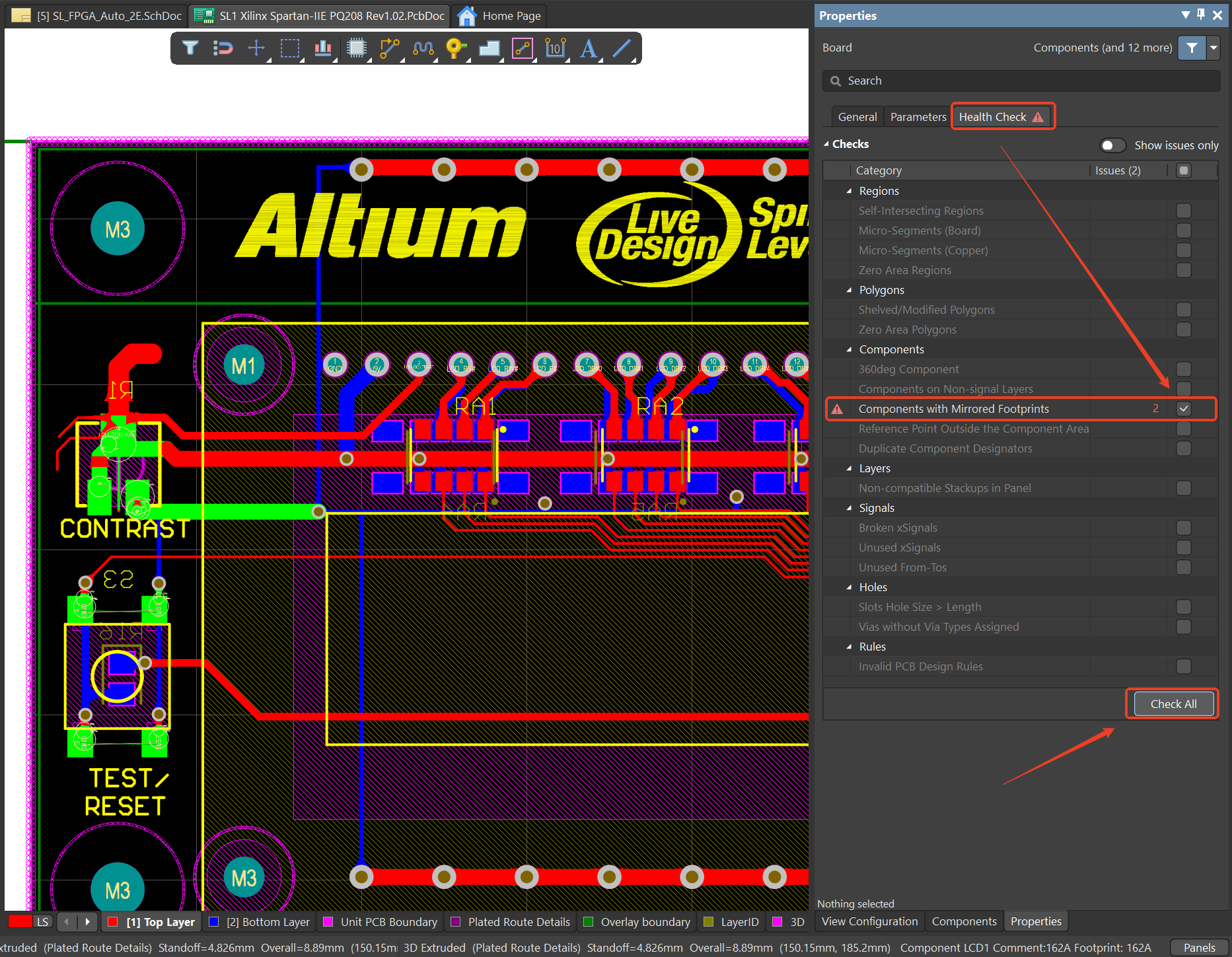Collapse the Regions category

850,191
